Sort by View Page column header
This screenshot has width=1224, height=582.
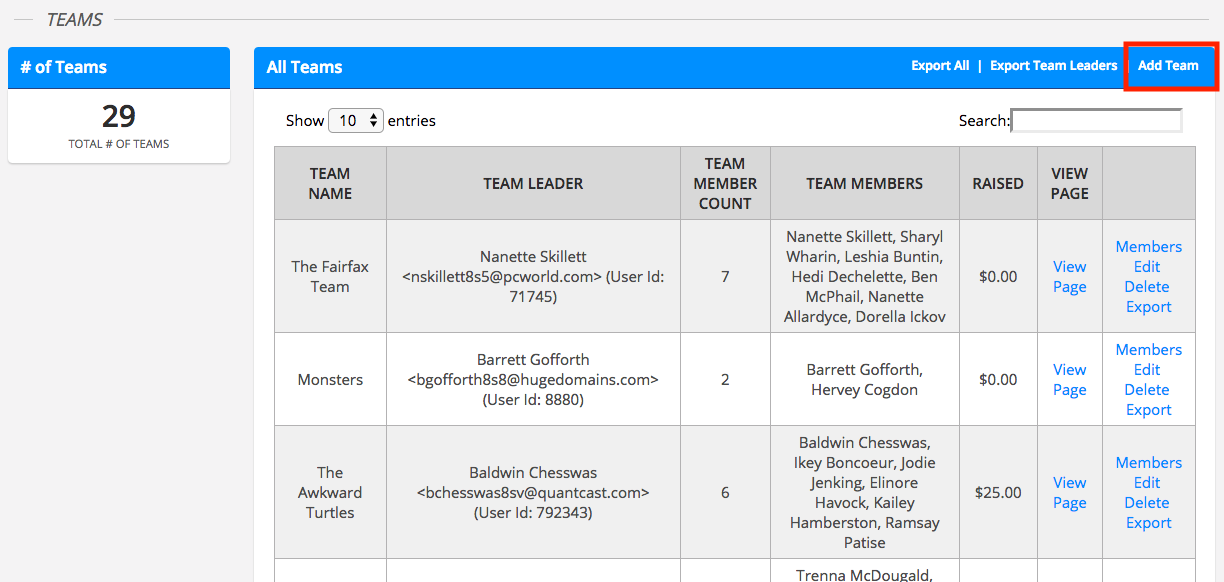point(1070,184)
